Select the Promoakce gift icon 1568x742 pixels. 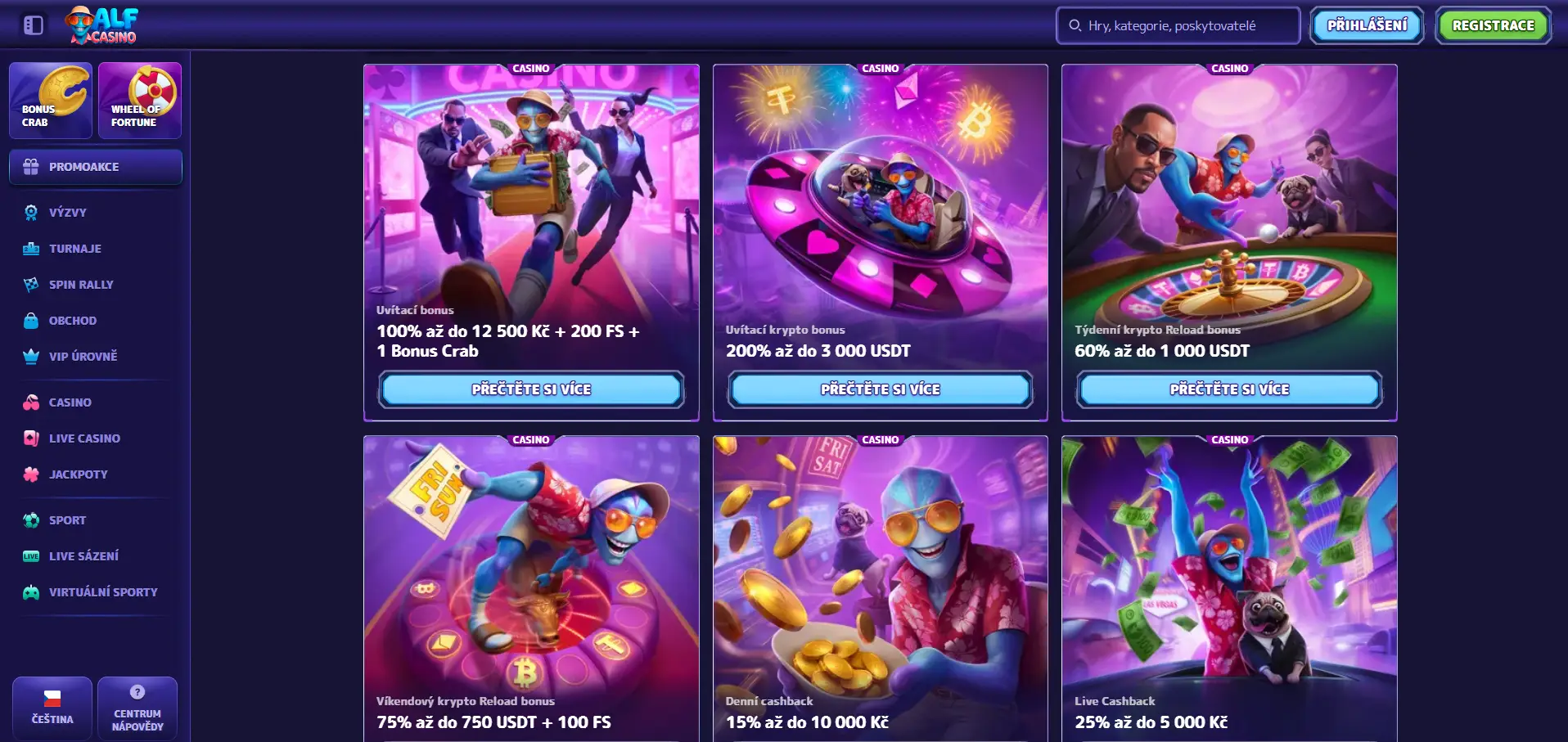pos(31,167)
